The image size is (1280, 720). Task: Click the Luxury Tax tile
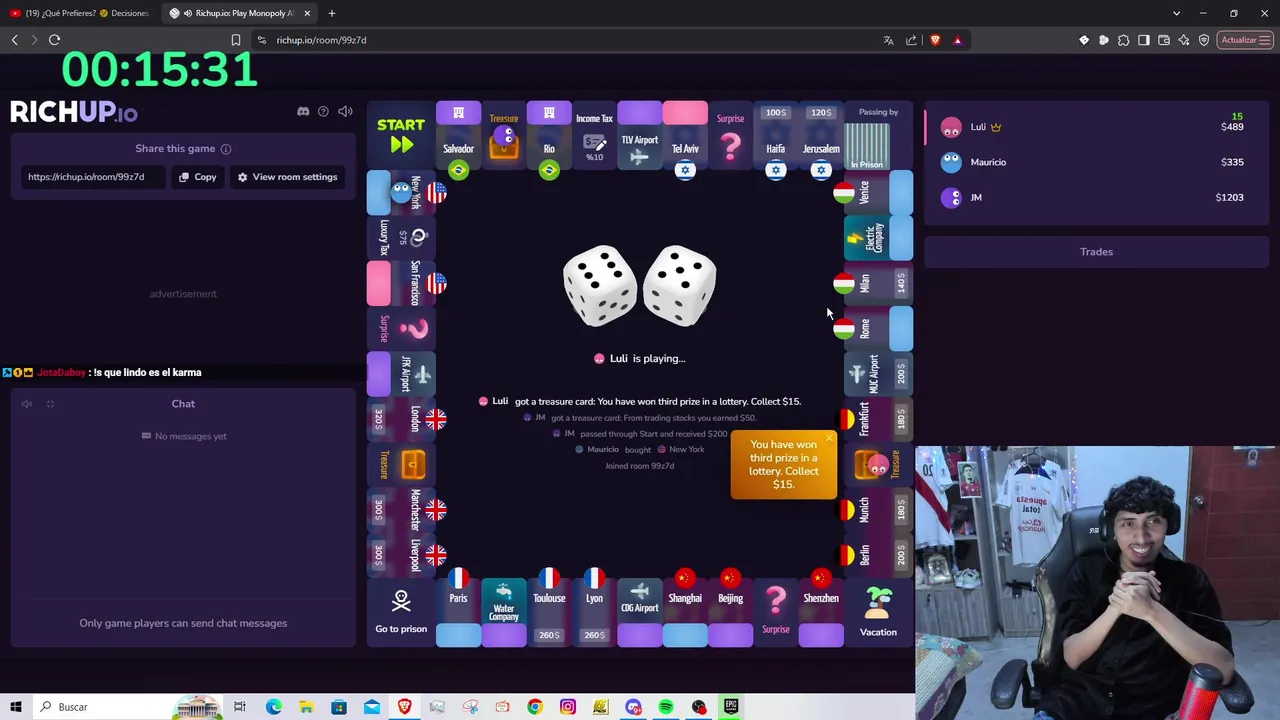tap(401, 238)
